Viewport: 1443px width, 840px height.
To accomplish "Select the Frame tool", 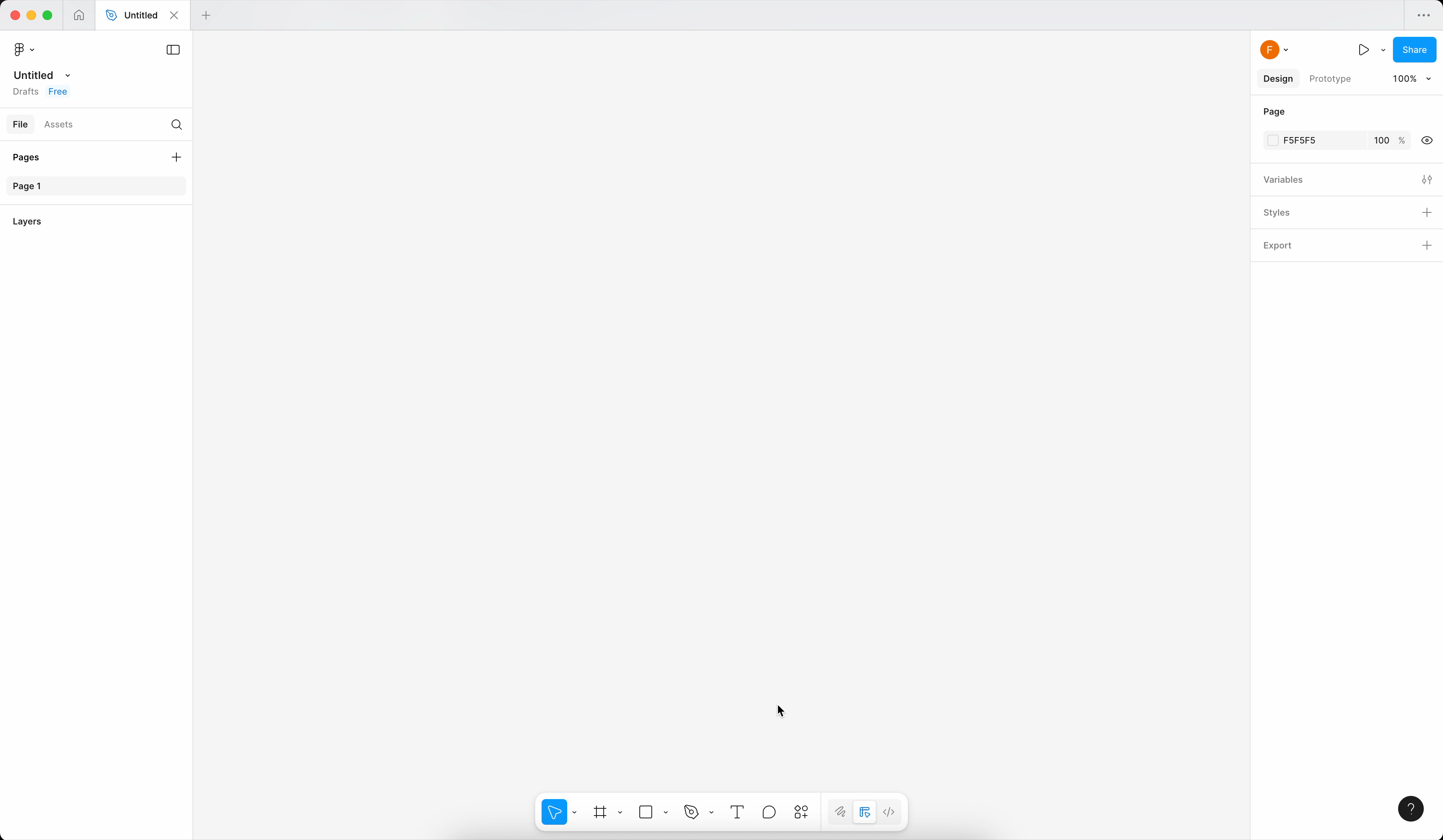I will click(600, 812).
